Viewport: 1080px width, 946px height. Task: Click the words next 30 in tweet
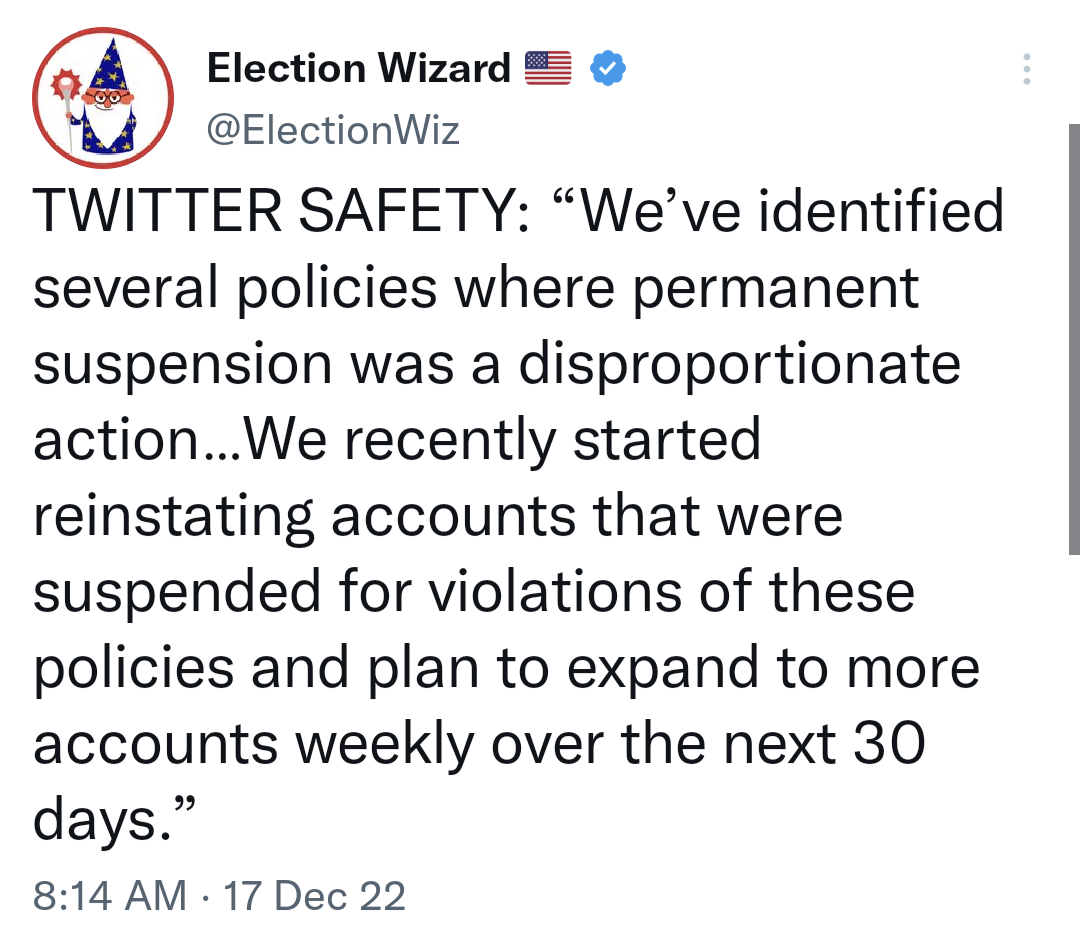click(824, 743)
